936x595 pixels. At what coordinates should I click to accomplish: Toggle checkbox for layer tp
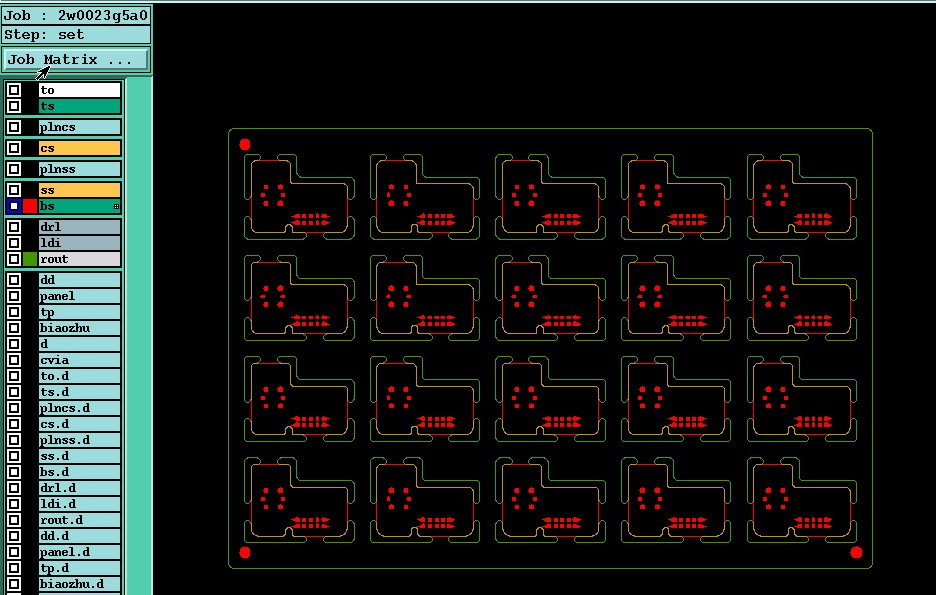(14, 312)
